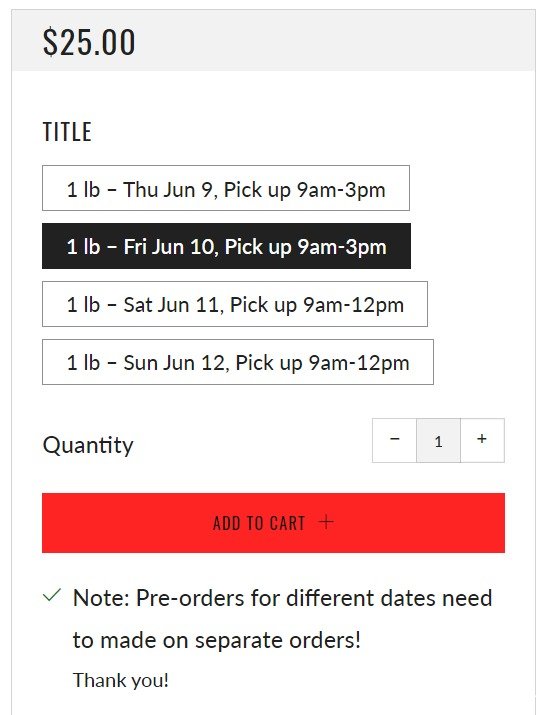
Task: Select Thu Jun 9 pickup option
Action: click(226, 188)
